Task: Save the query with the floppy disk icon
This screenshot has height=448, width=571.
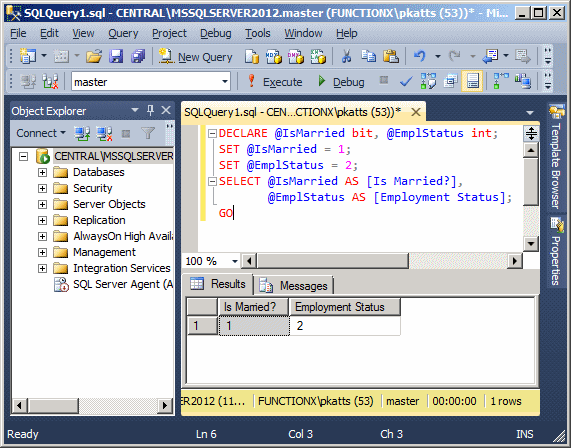Action: point(116,56)
